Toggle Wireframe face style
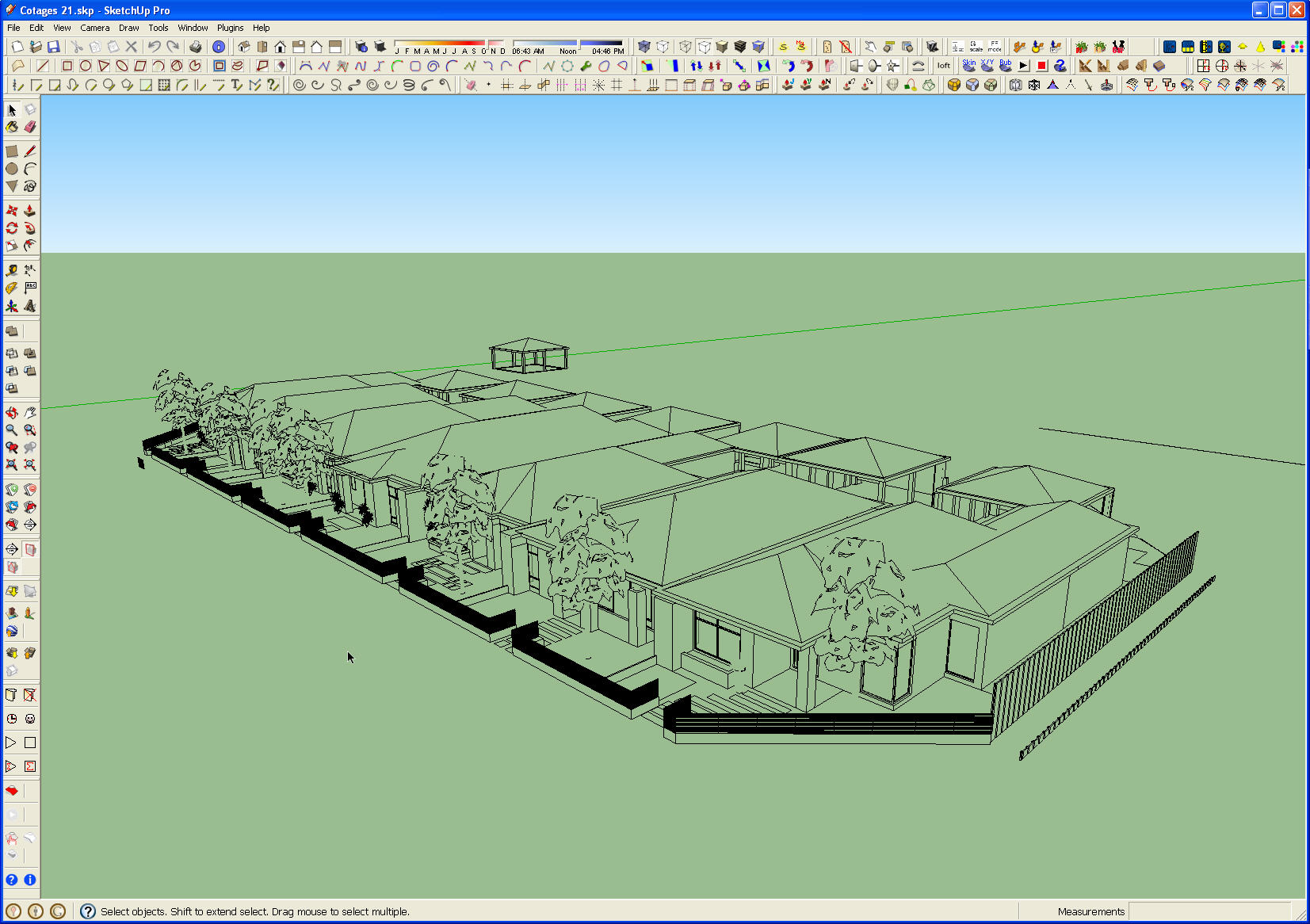Viewport: 1310px width, 924px height. pos(686,47)
